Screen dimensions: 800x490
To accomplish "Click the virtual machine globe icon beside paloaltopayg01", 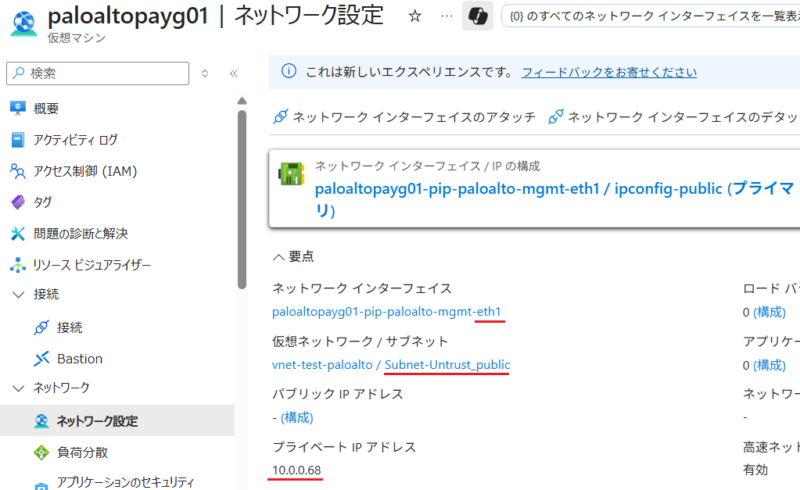I will point(23,23).
